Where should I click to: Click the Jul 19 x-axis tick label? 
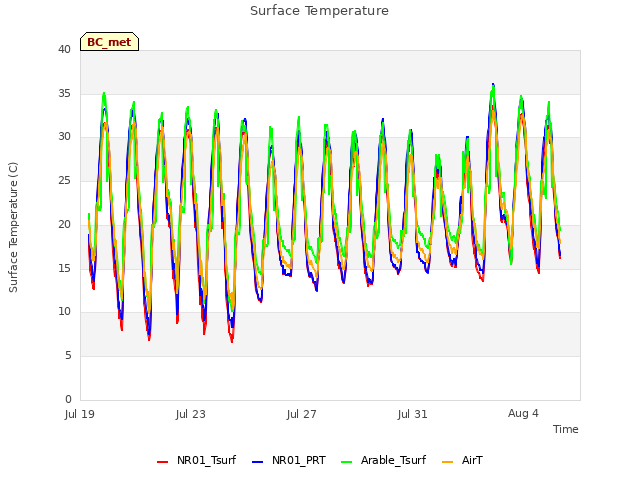coord(80,414)
